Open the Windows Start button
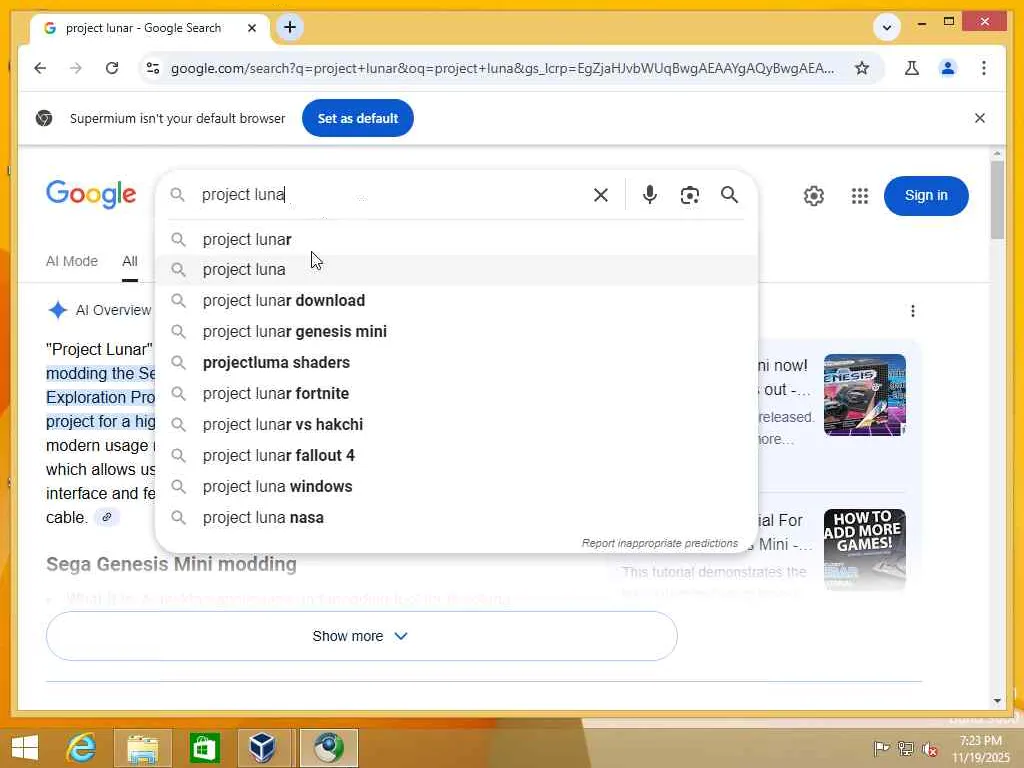This screenshot has height=768, width=1024. [x=24, y=748]
